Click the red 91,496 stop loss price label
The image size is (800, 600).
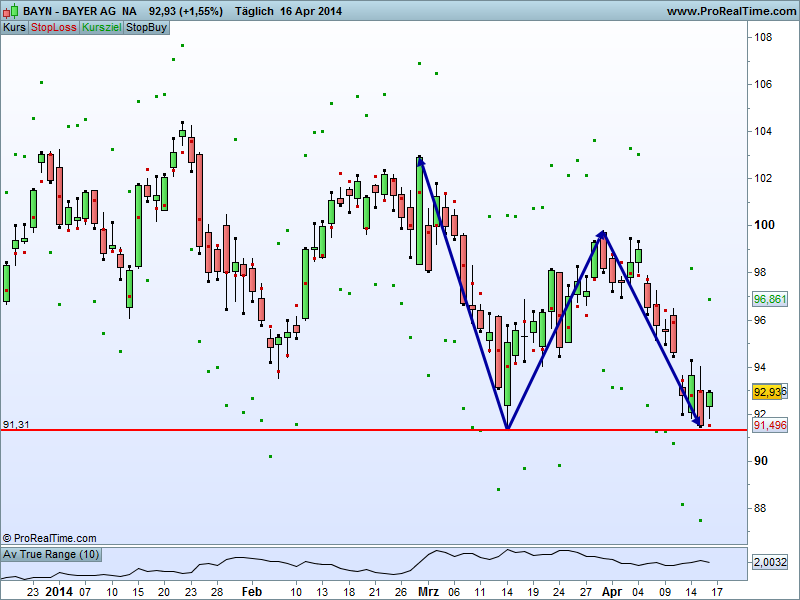coord(770,425)
